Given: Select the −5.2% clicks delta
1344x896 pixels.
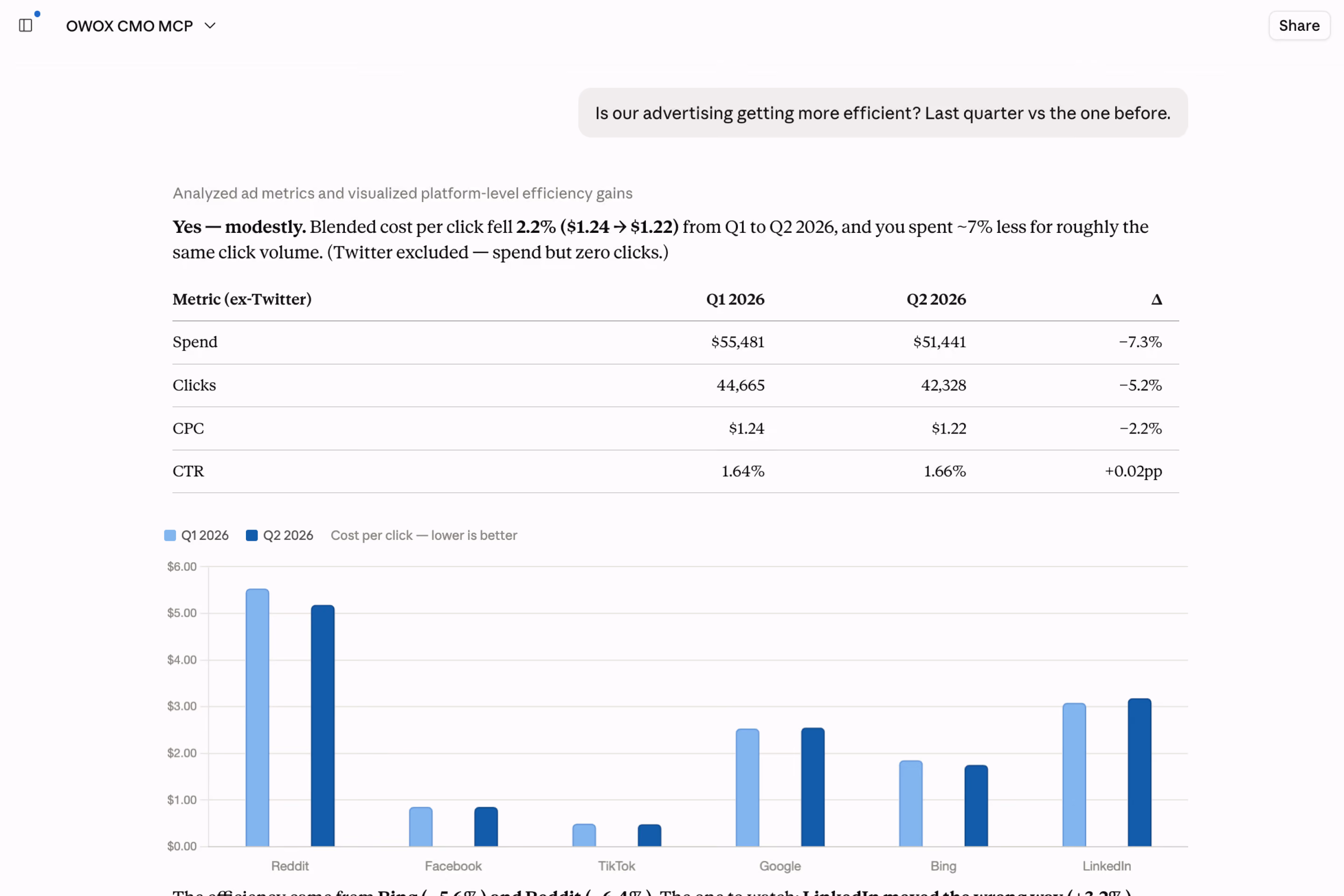Looking at the screenshot, I should tap(1140, 385).
